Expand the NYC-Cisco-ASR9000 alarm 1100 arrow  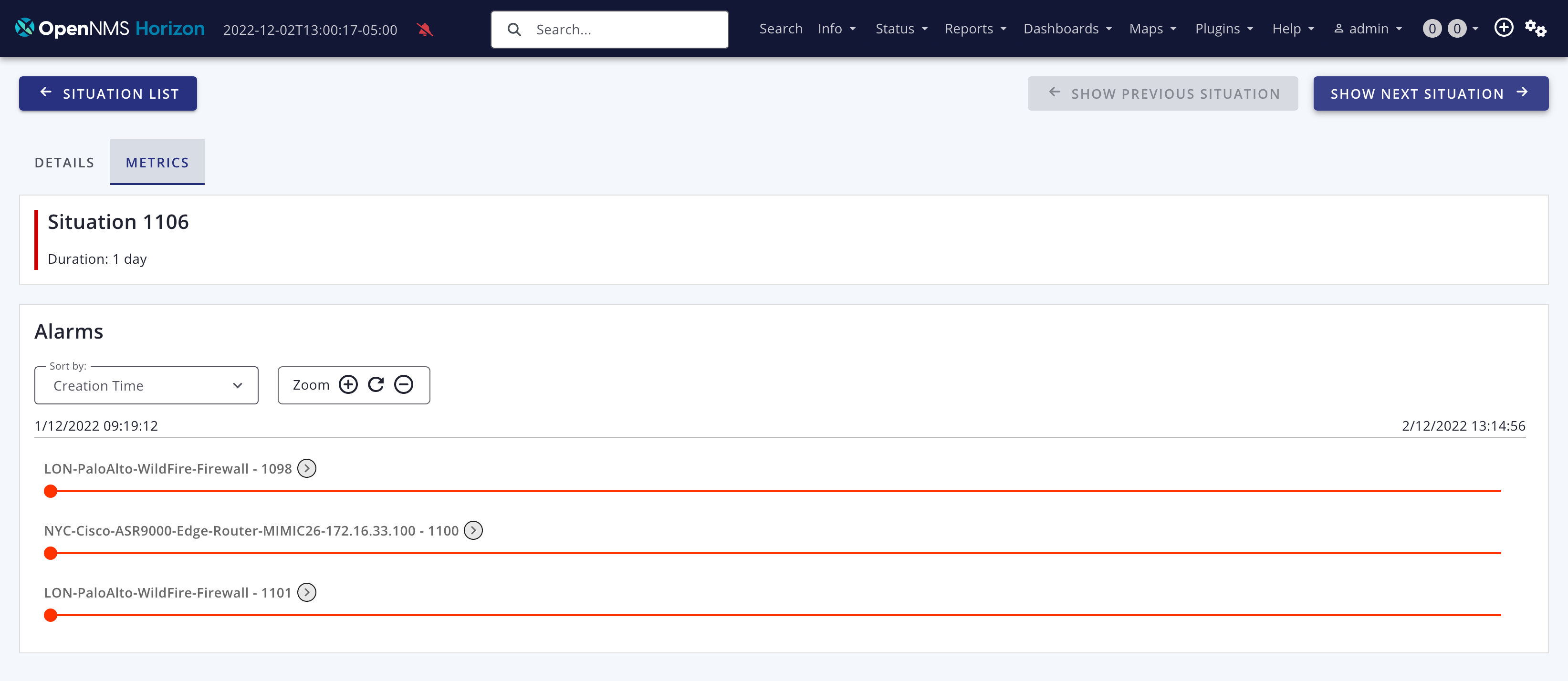pyautogui.click(x=473, y=531)
